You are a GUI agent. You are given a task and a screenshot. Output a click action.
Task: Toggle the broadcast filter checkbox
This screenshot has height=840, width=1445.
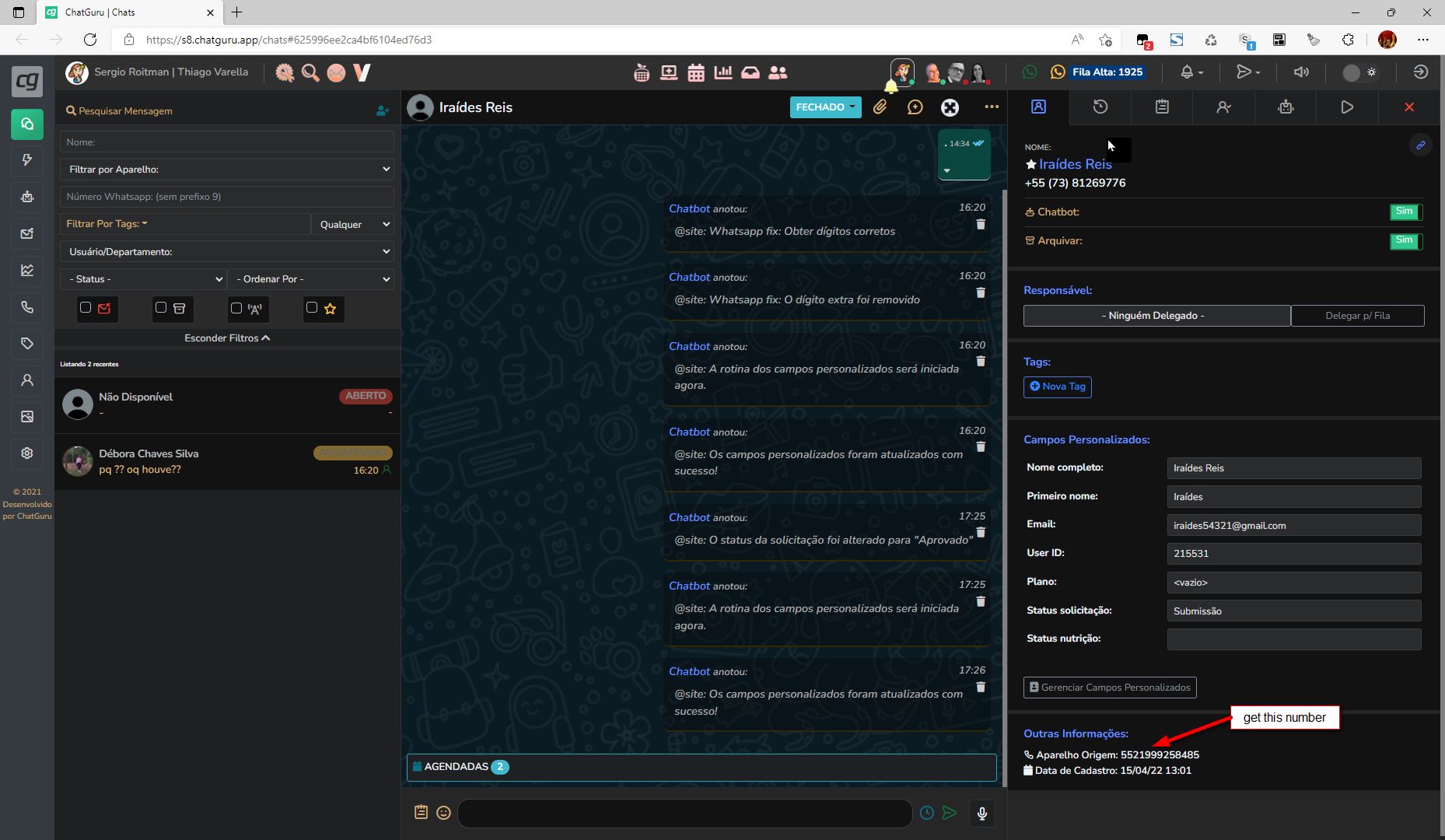coord(236,307)
